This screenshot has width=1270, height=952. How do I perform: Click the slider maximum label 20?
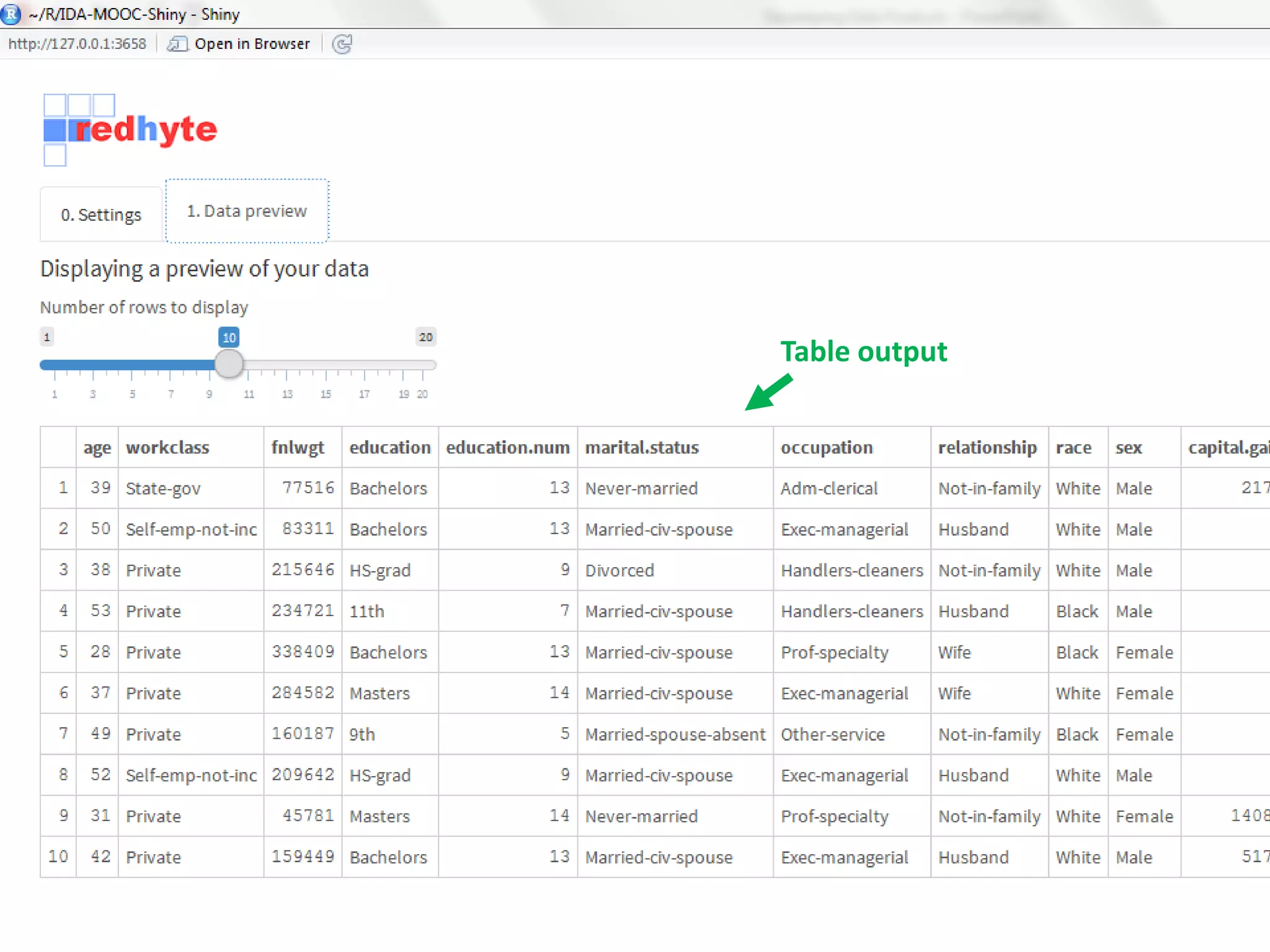pyautogui.click(x=425, y=337)
